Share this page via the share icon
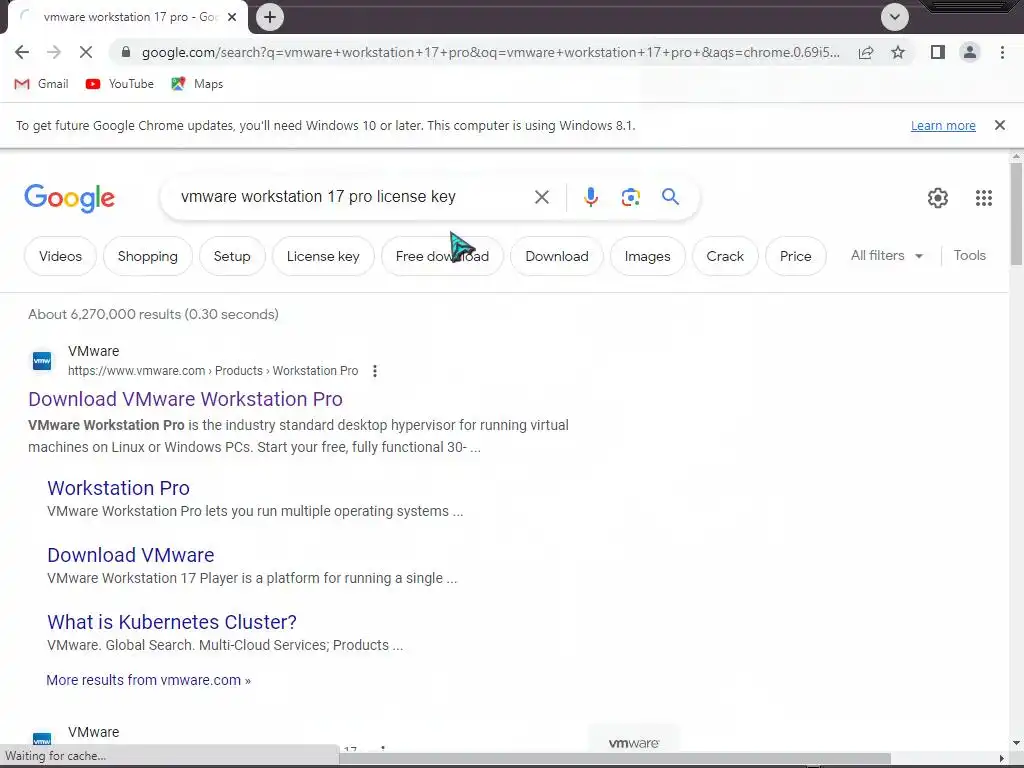This screenshot has width=1024, height=768. (866, 52)
